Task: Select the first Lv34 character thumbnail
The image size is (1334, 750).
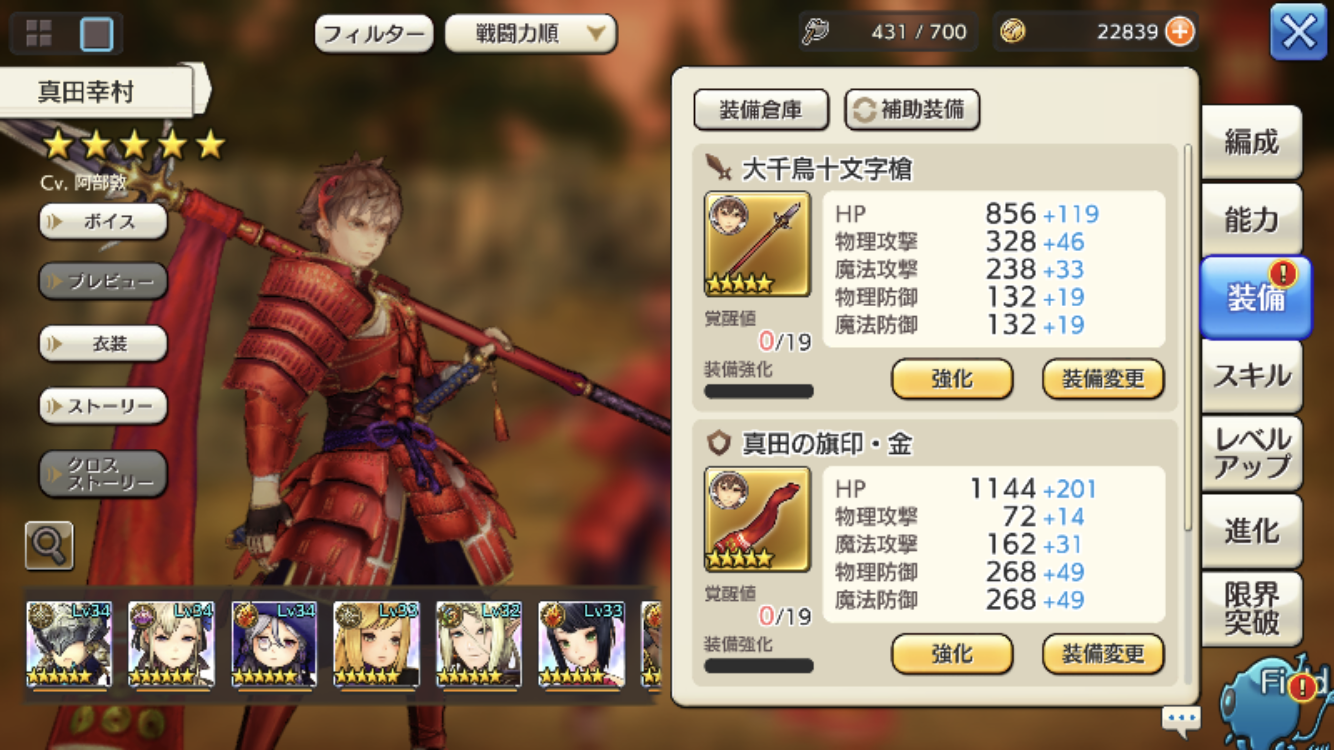Action: pos(69,644)
